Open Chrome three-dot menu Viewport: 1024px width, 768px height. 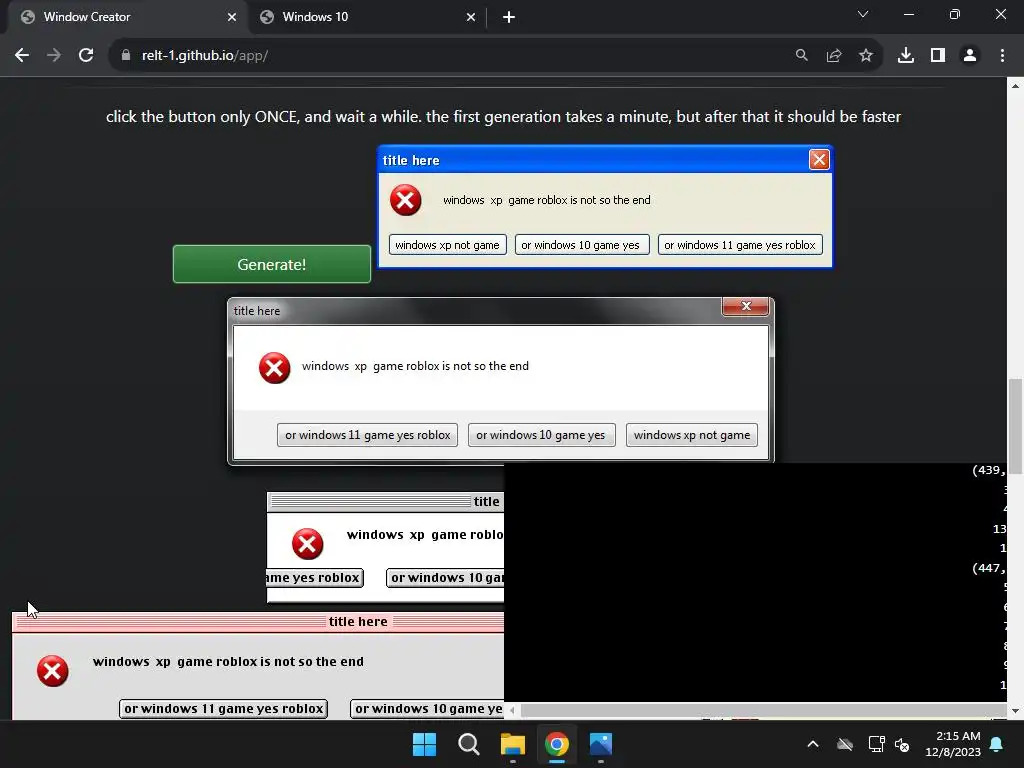(x=1002, y=56)
